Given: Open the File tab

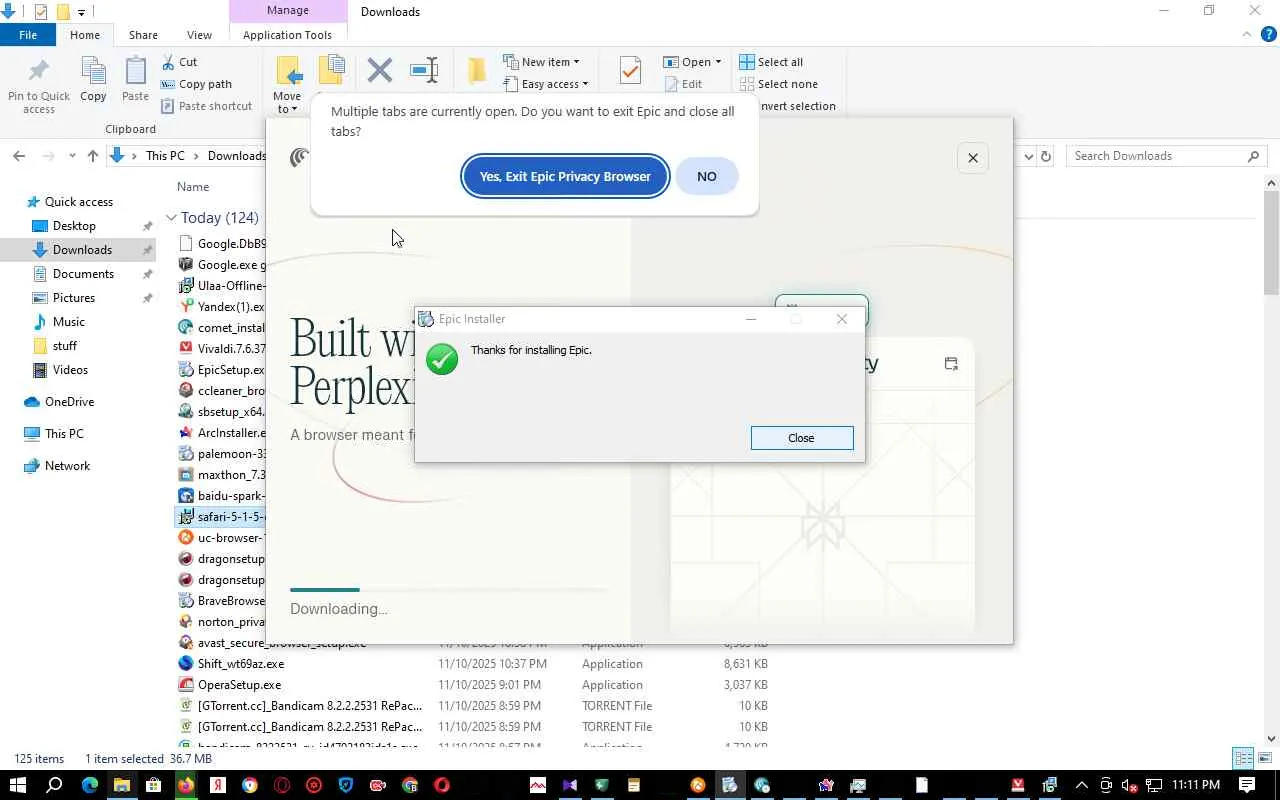Looking at the screenshot, I should (x=28, y=35).
